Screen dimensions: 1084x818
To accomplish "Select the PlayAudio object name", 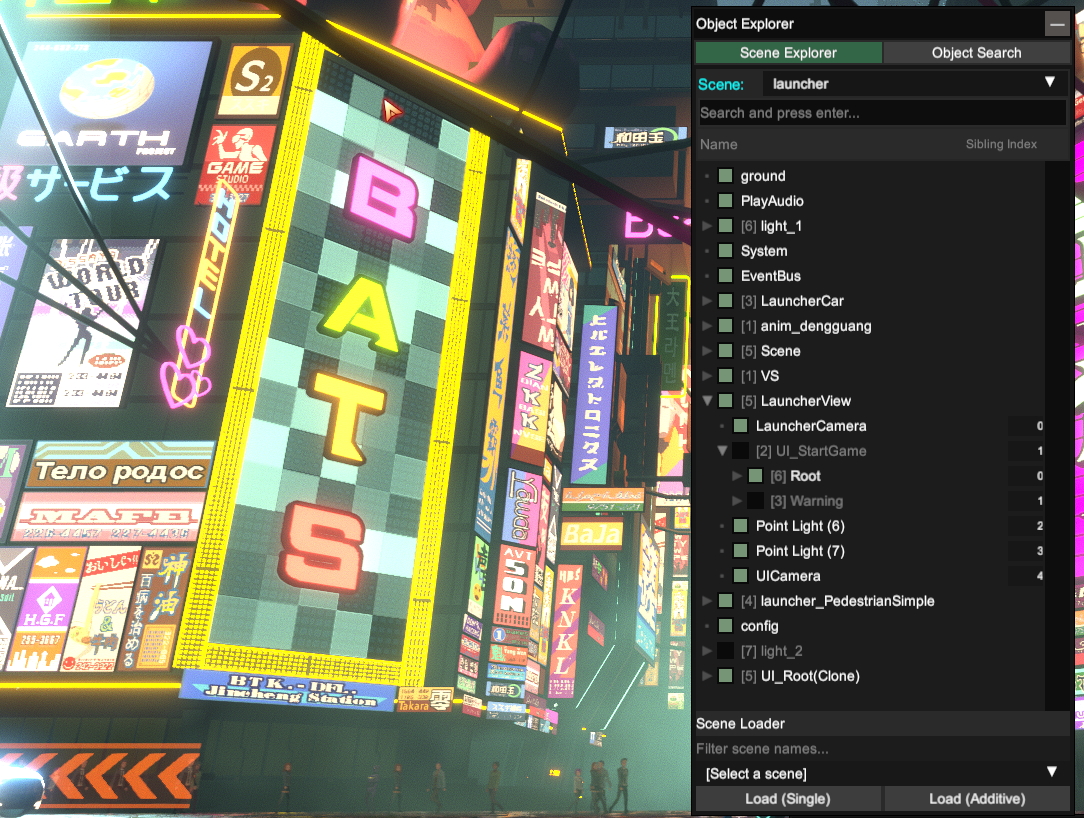I will (x=772, y=201).
